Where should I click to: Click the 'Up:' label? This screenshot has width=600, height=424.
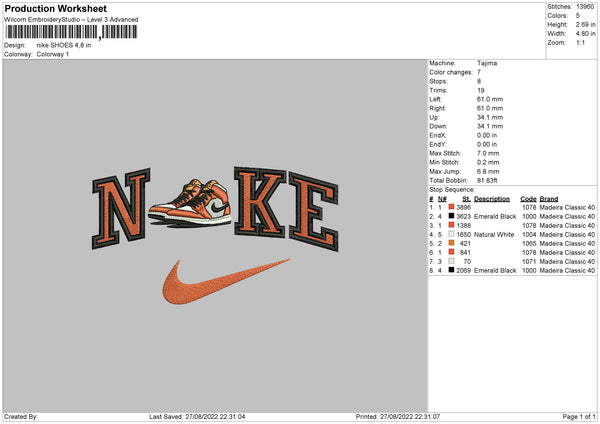pos(434,117)
